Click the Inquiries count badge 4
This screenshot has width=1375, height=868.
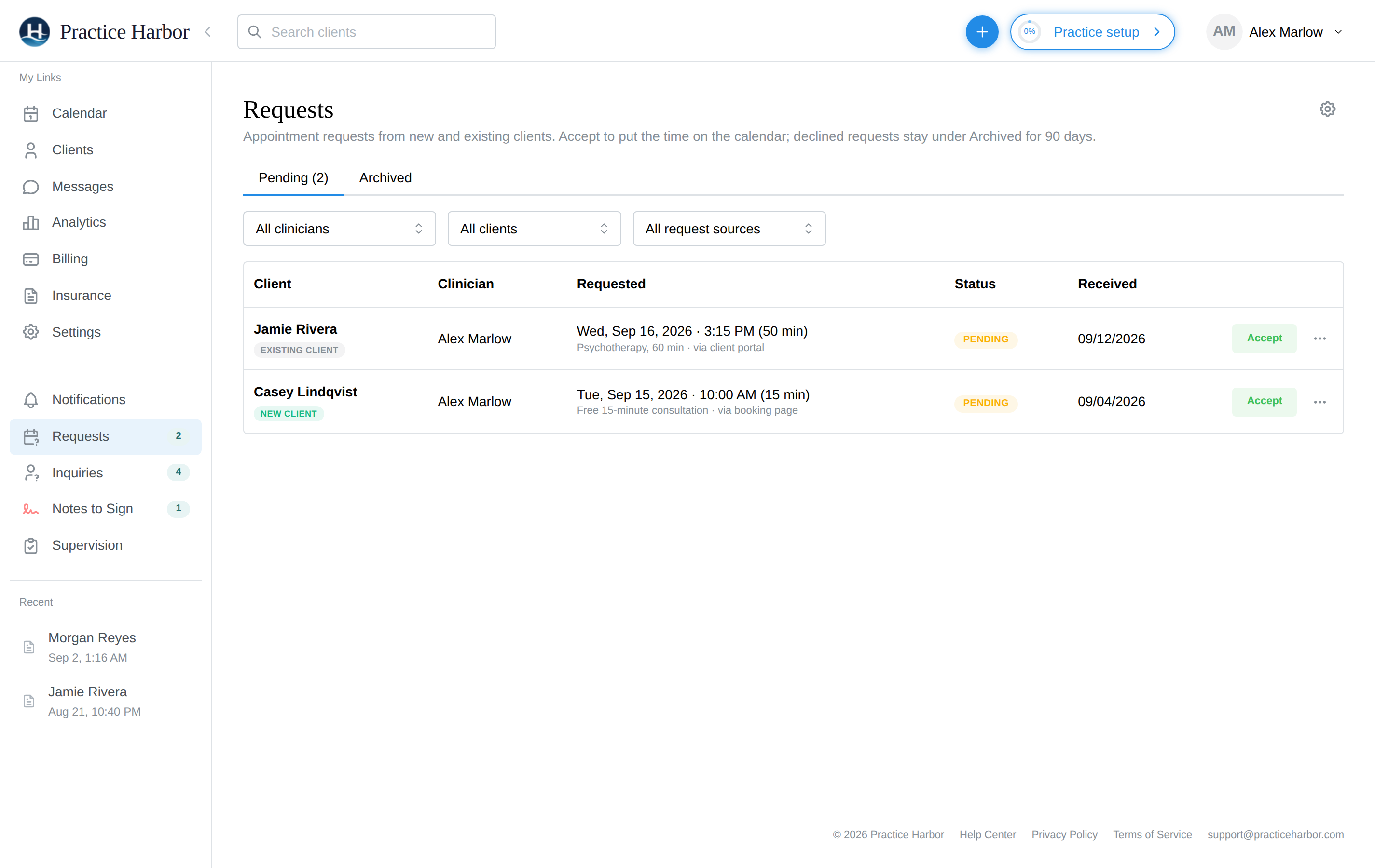(x=178, y=472)
